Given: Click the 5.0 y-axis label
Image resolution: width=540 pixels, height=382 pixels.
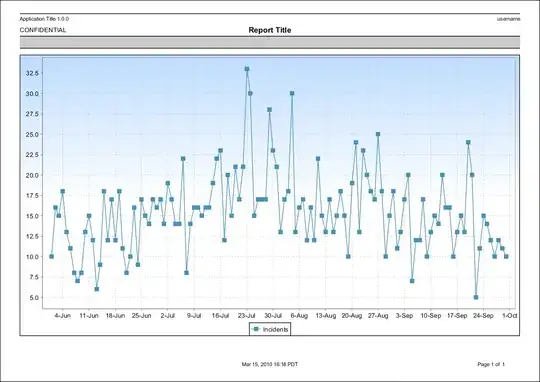Looking at the screenshot, I should point(34,298).
